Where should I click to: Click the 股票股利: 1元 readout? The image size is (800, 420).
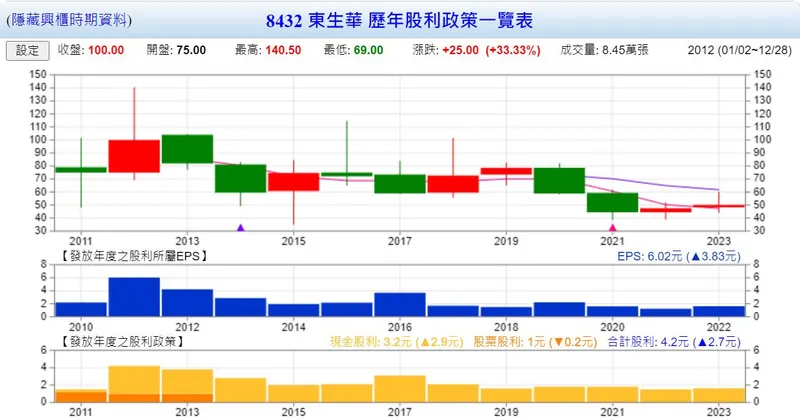click(x=535, y=342)
